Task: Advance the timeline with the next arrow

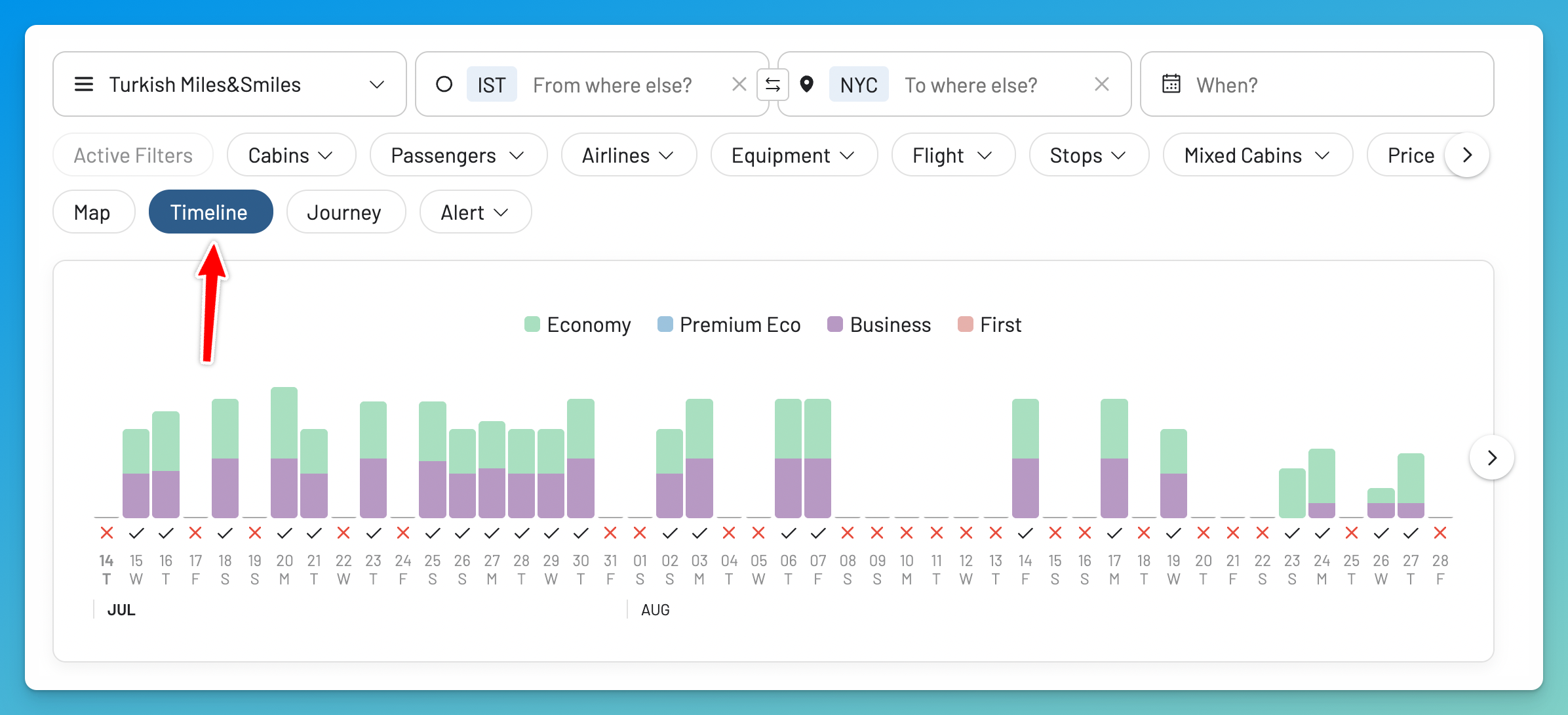Action: tap(1492, 457)
